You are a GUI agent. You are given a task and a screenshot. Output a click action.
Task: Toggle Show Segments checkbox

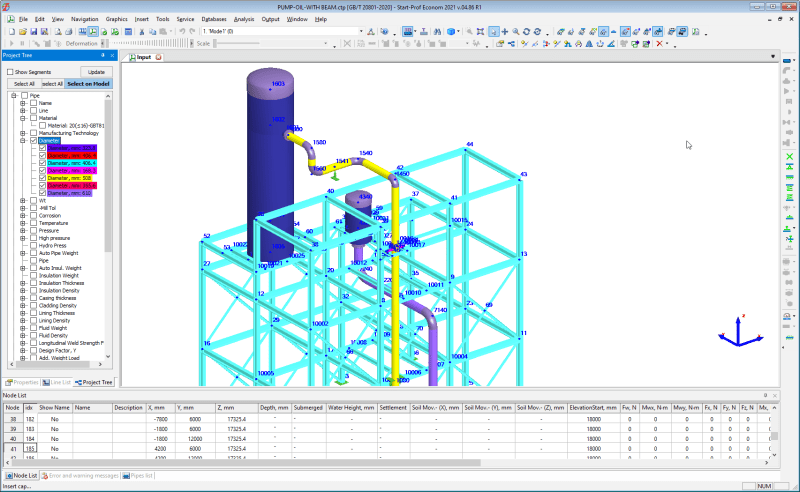click(10, 72)
